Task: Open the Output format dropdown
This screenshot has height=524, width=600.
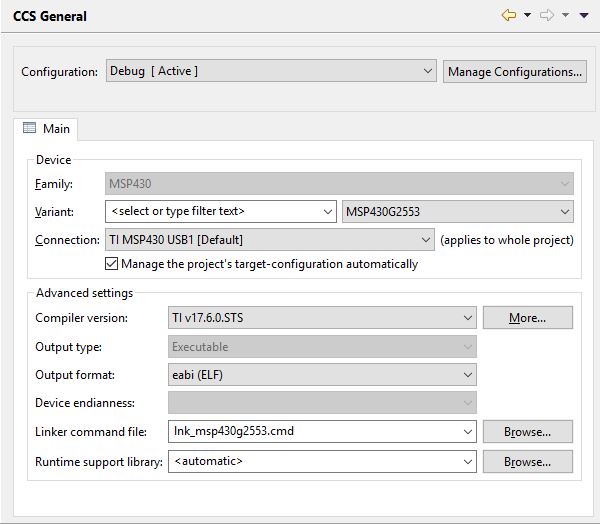Action: [x=467, y=375]
